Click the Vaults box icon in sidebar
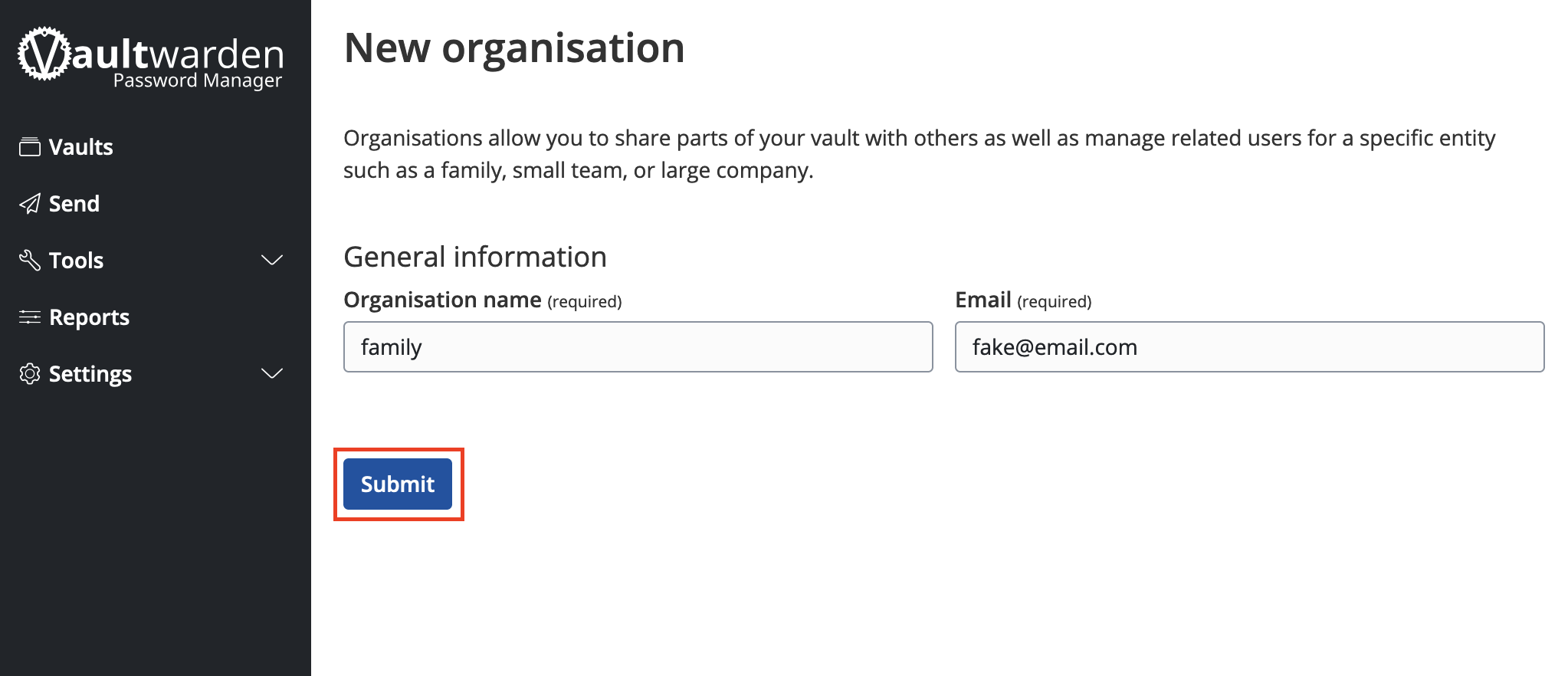Image resolution: width=1568 pixels, height=676 pixels. click(30, 146)
